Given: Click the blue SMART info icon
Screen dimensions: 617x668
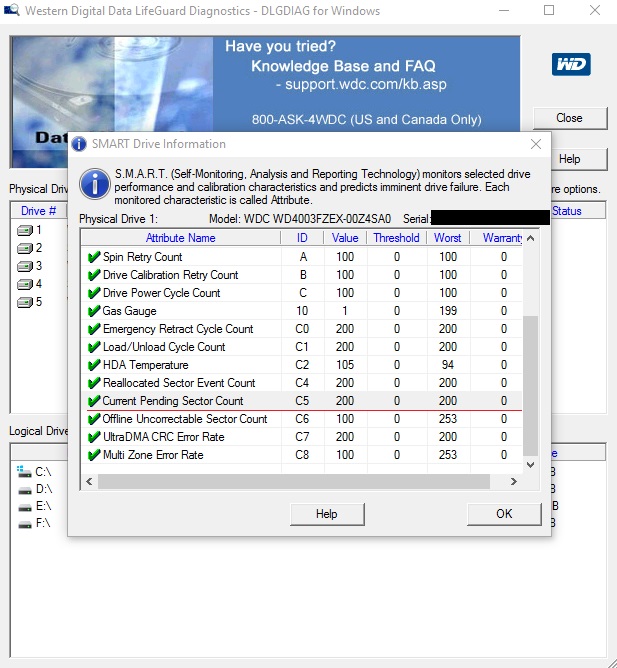Looking at the screenshot, I should tap(95, 184).
